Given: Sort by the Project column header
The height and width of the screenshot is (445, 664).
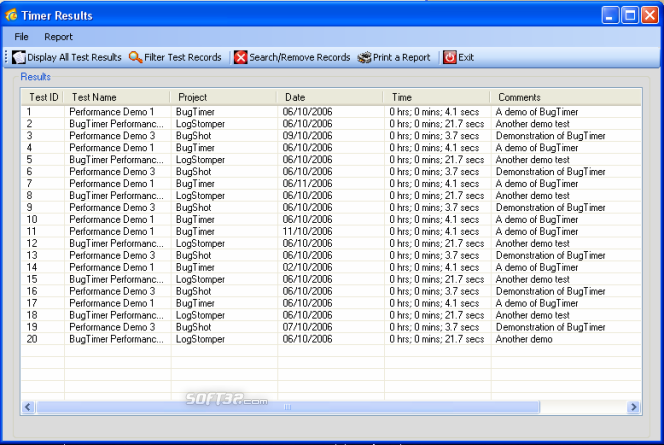Looking at the screenshot, I should 224,97.
